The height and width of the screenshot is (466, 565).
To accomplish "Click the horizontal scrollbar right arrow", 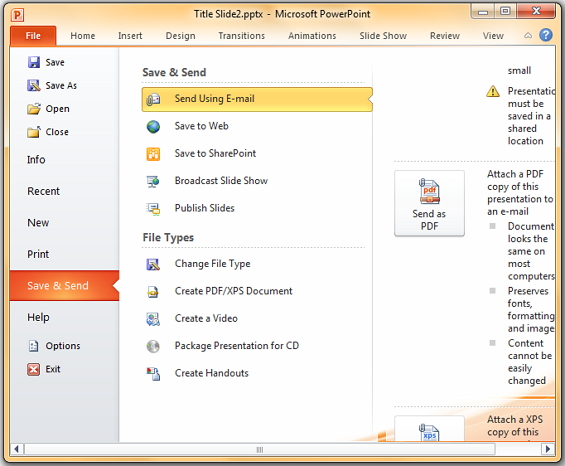I will [548, 449].
